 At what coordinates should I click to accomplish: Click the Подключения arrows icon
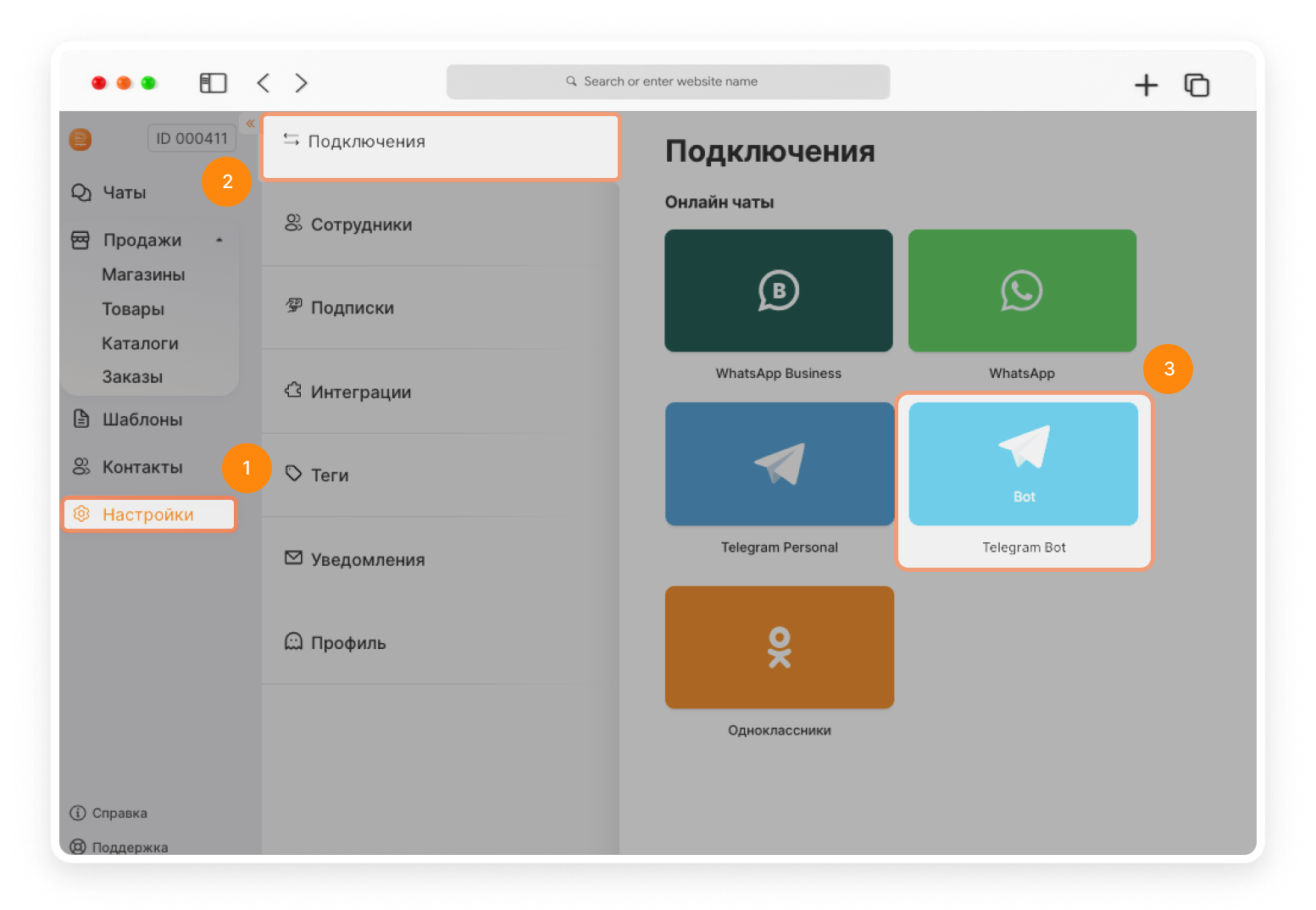point(292,140)
